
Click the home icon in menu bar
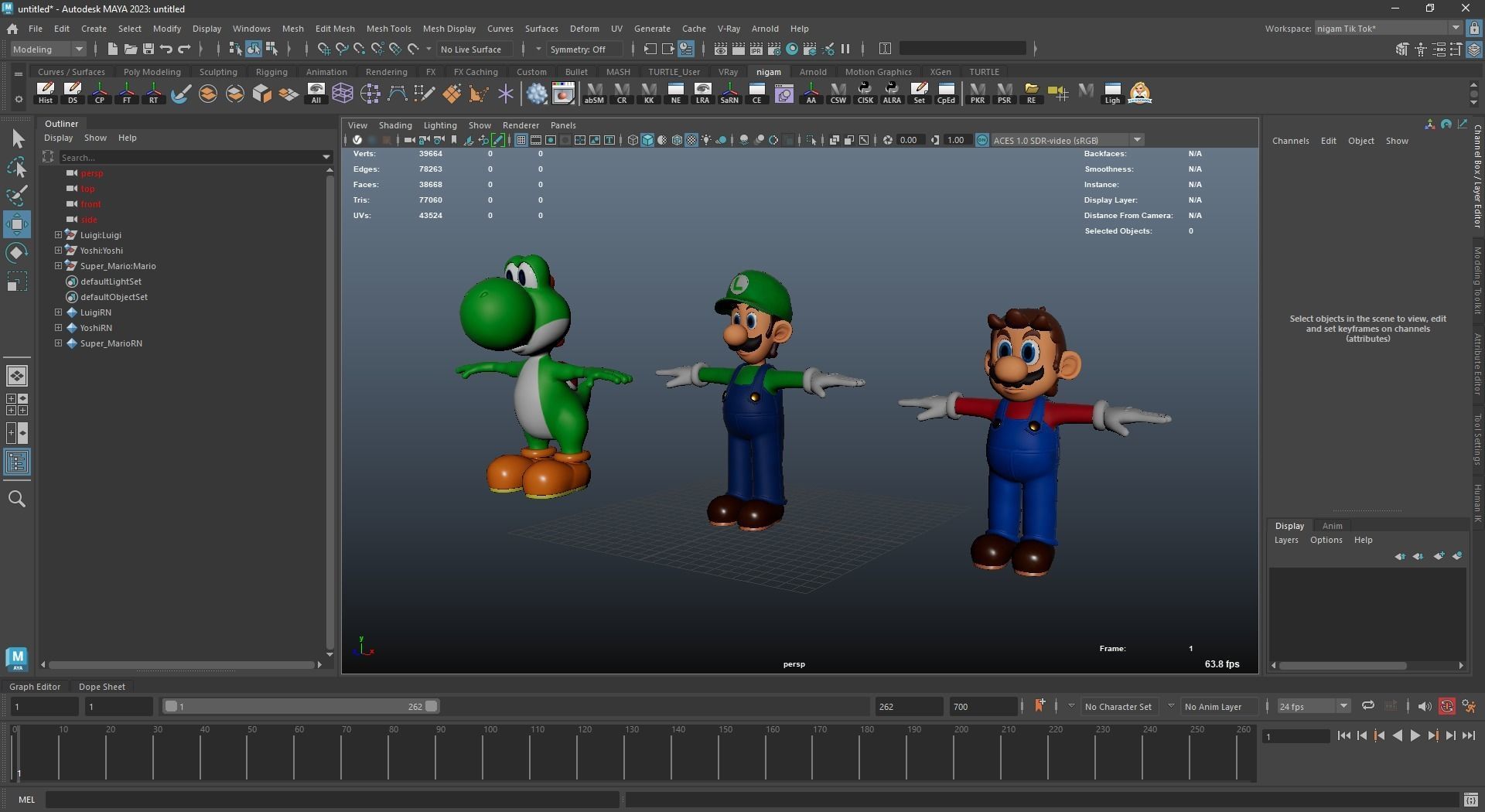(12, 29)
